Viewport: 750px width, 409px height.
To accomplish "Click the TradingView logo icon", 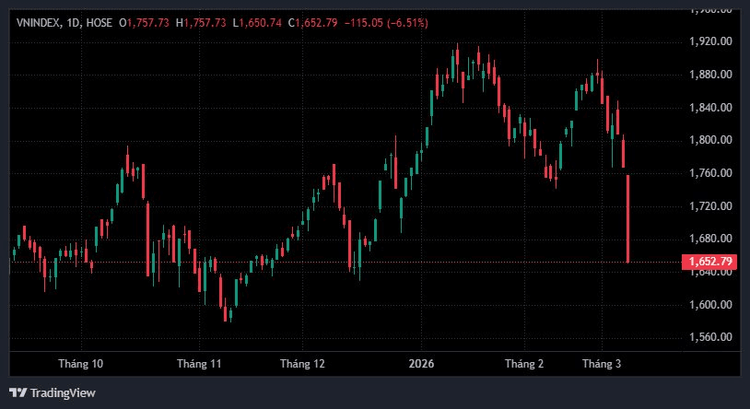I will coord(17,393).
